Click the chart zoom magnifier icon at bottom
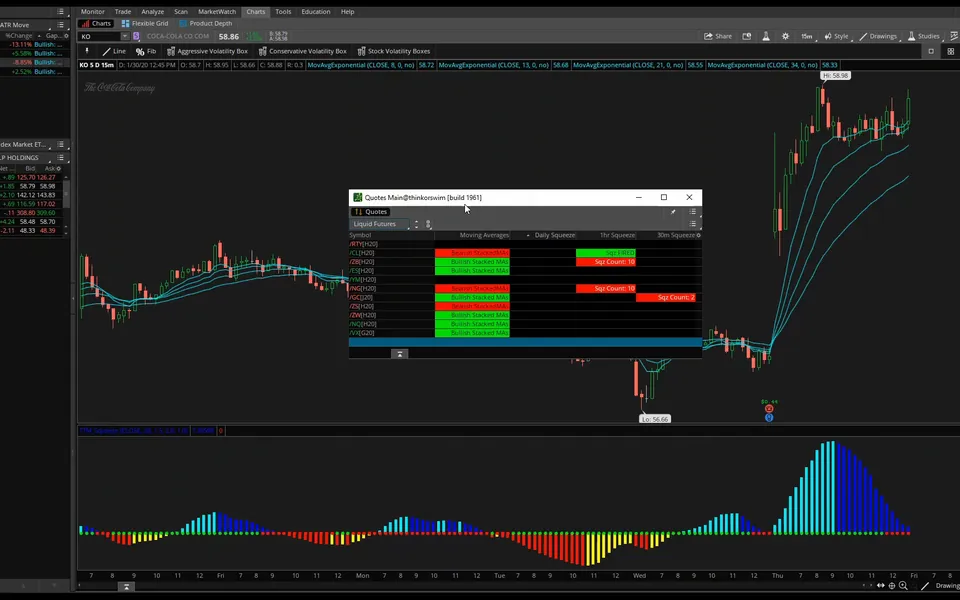This screenshot has height=600, width=960. (x=903, y=586)
